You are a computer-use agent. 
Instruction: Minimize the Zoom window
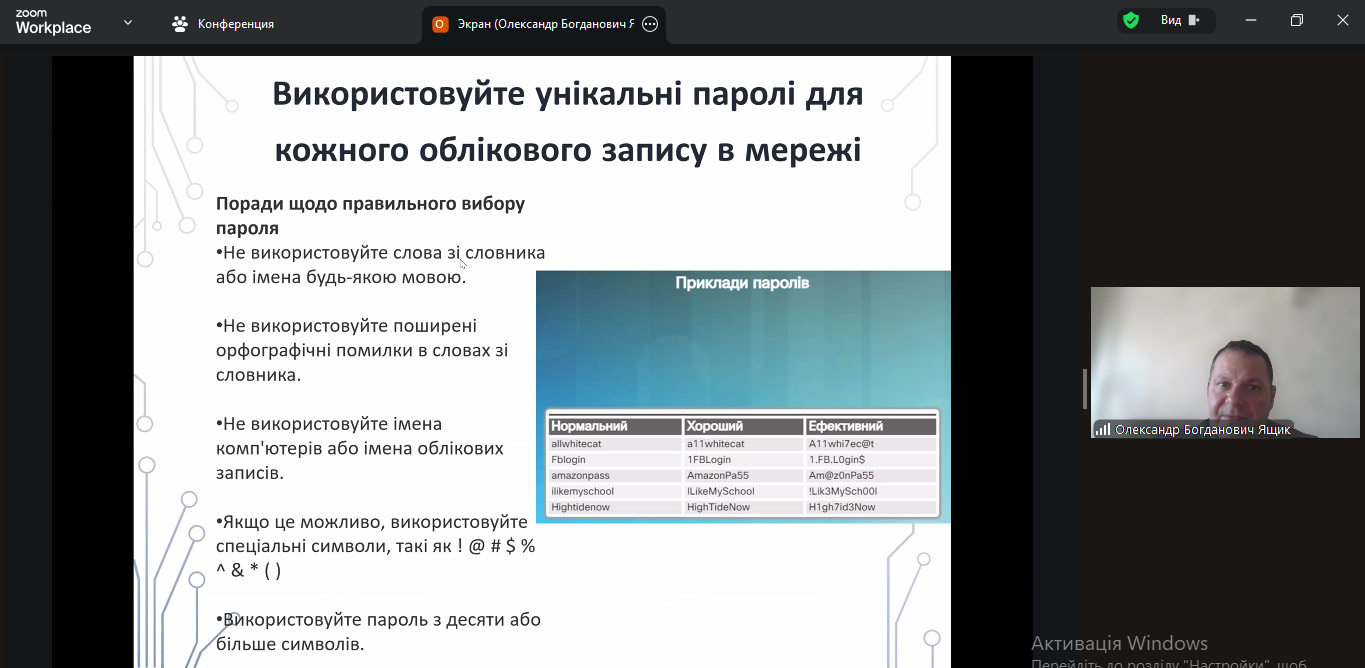click(1251, 21)
